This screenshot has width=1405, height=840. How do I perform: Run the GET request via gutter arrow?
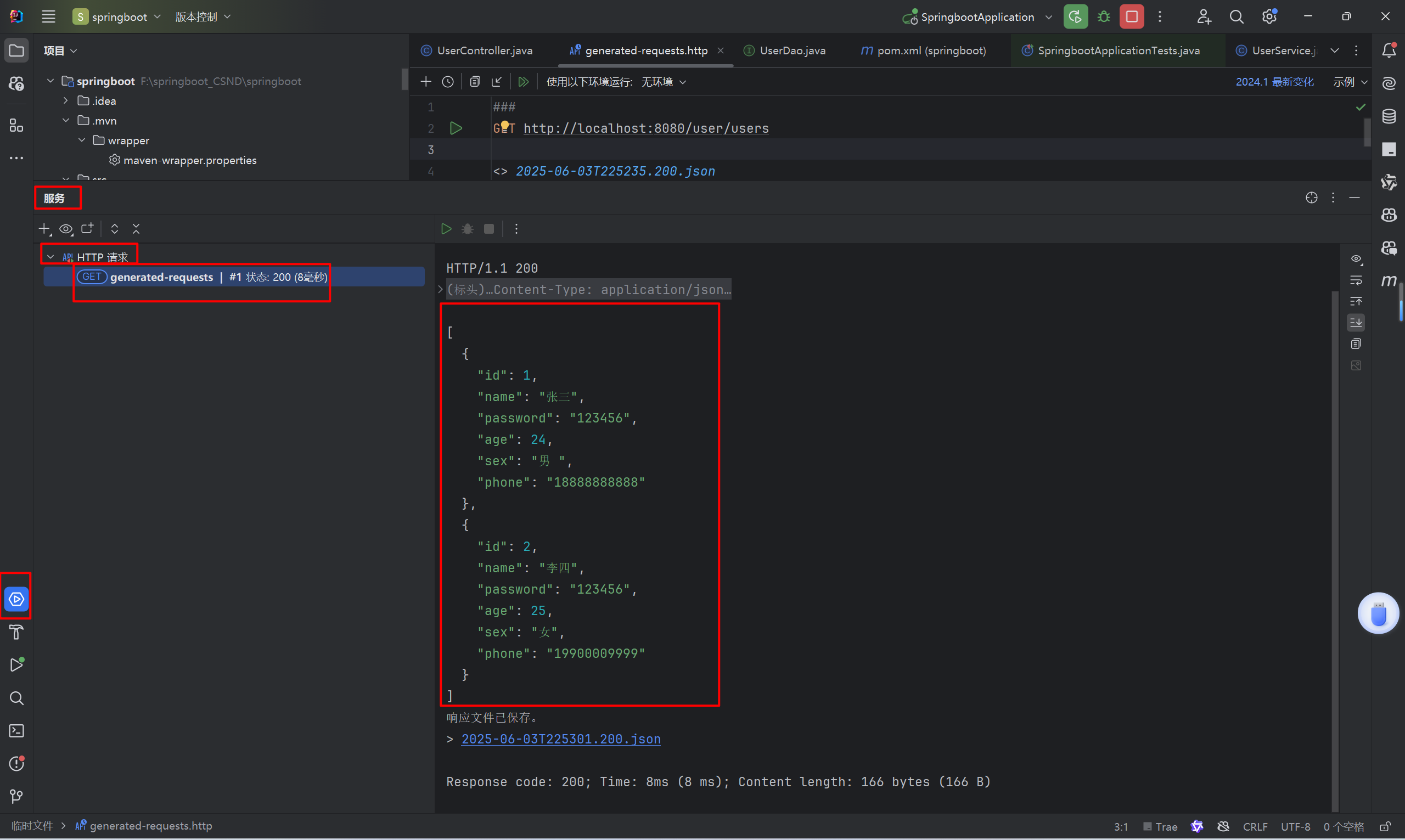coord(456,128)
